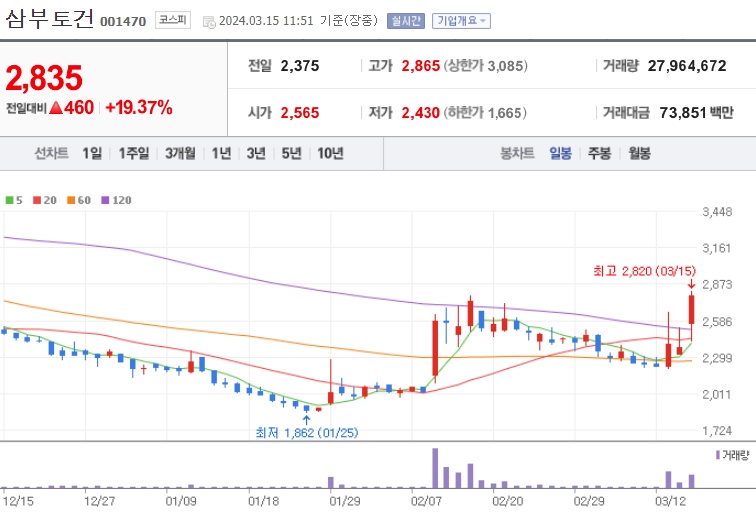This screenshot has height=517, width=756.
Task: Click the 2,586 price axis label
Action: [717, 322]
